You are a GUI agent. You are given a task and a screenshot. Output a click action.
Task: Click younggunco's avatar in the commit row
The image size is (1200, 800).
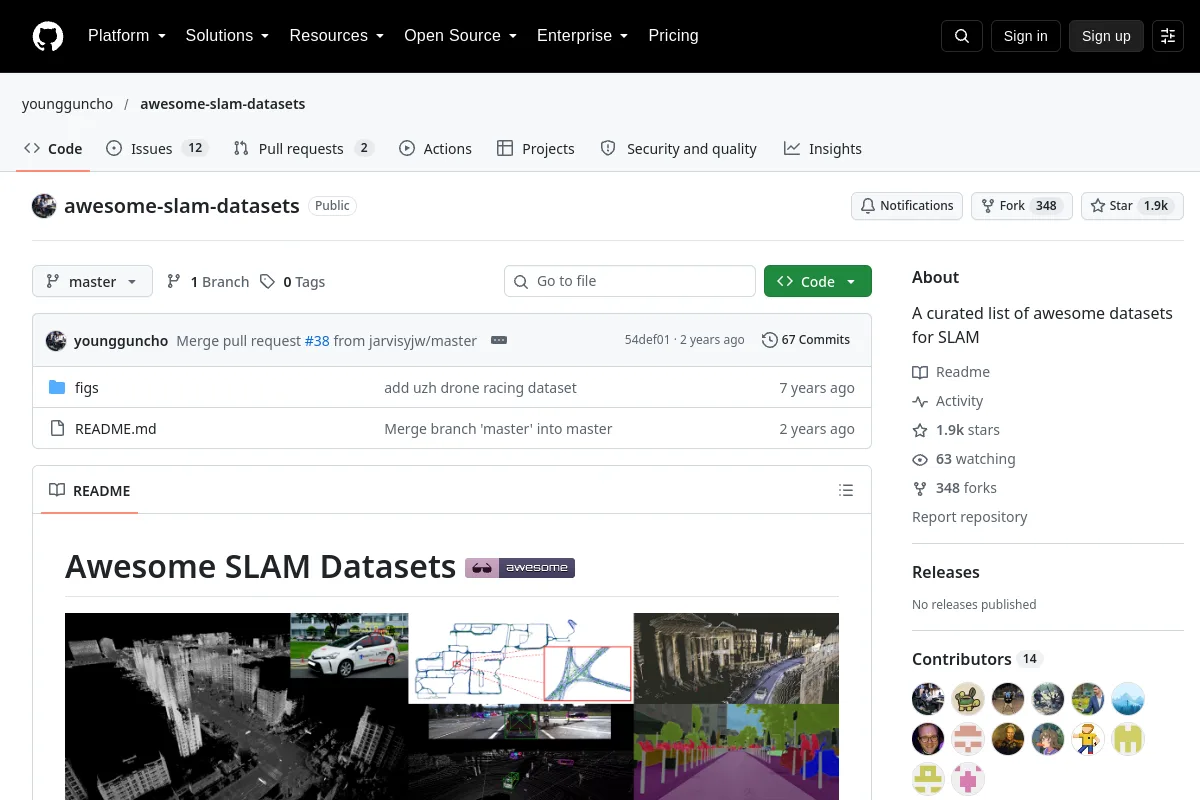point(56,340)
